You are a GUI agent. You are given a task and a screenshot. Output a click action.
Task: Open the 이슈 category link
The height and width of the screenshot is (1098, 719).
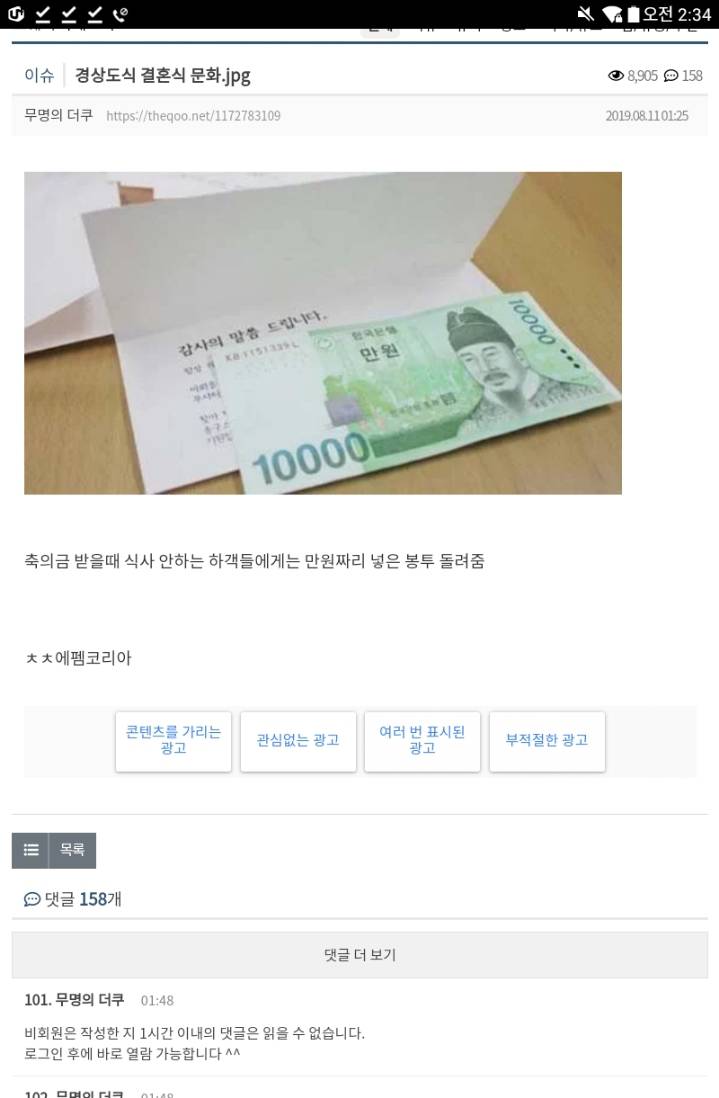[x=39, y=75]
